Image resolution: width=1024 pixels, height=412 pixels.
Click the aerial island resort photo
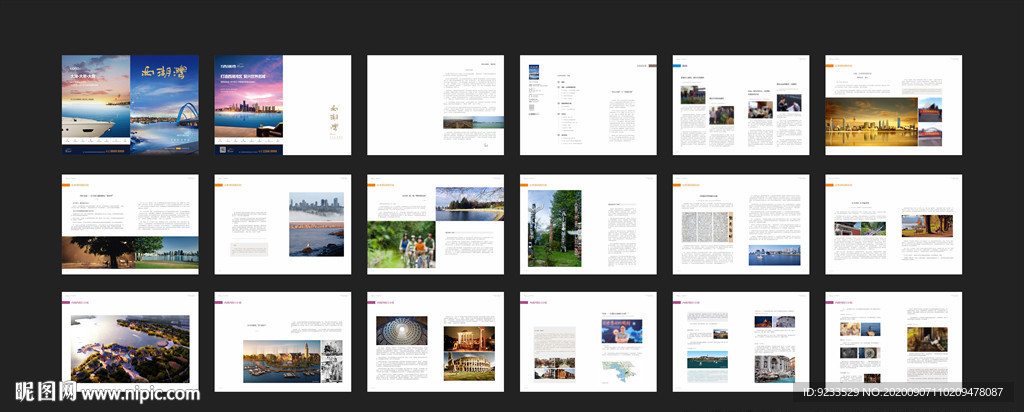pyautogui.click(x=129, y=350)
